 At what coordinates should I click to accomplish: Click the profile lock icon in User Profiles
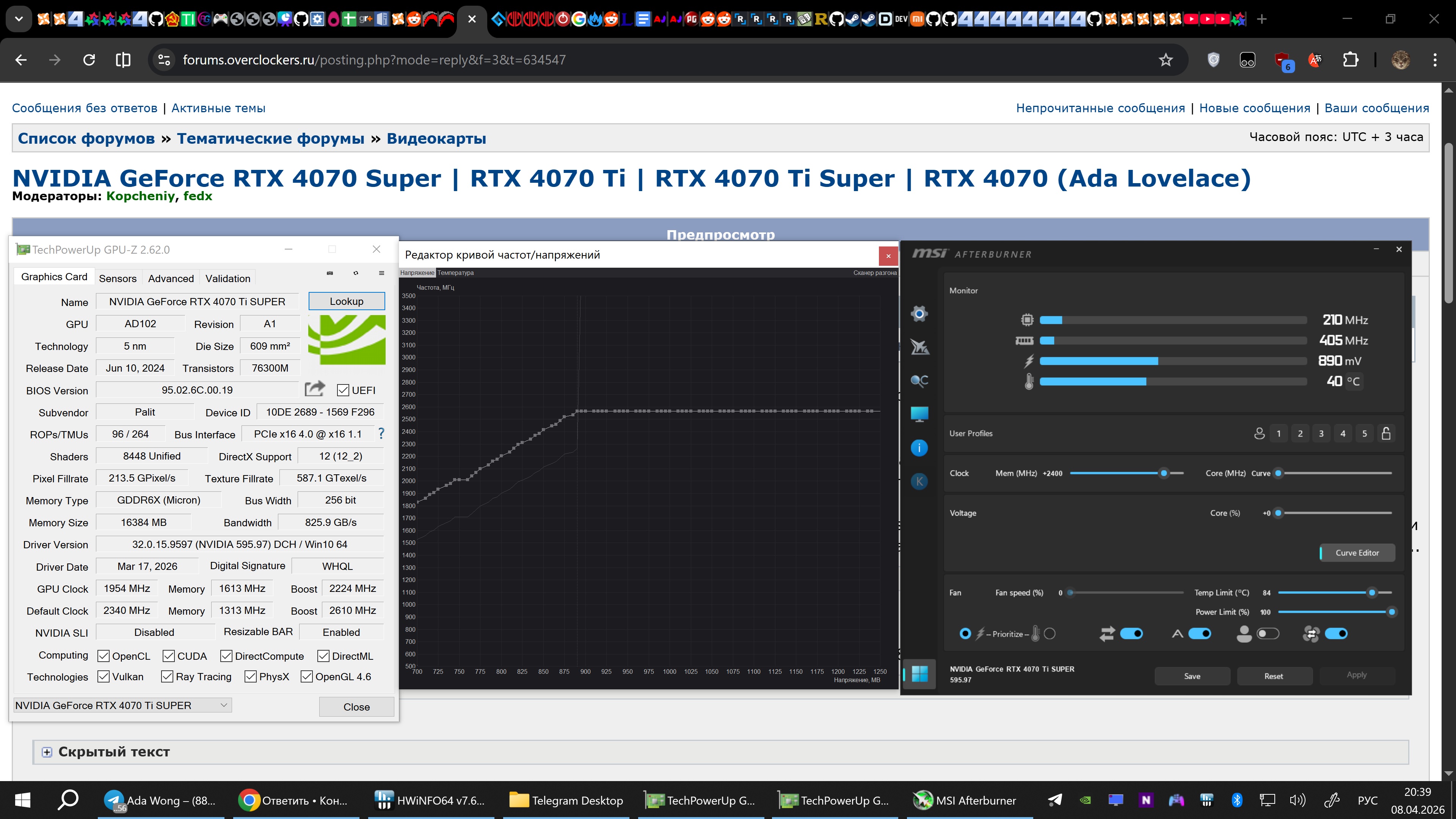(x=1386, y=433)
